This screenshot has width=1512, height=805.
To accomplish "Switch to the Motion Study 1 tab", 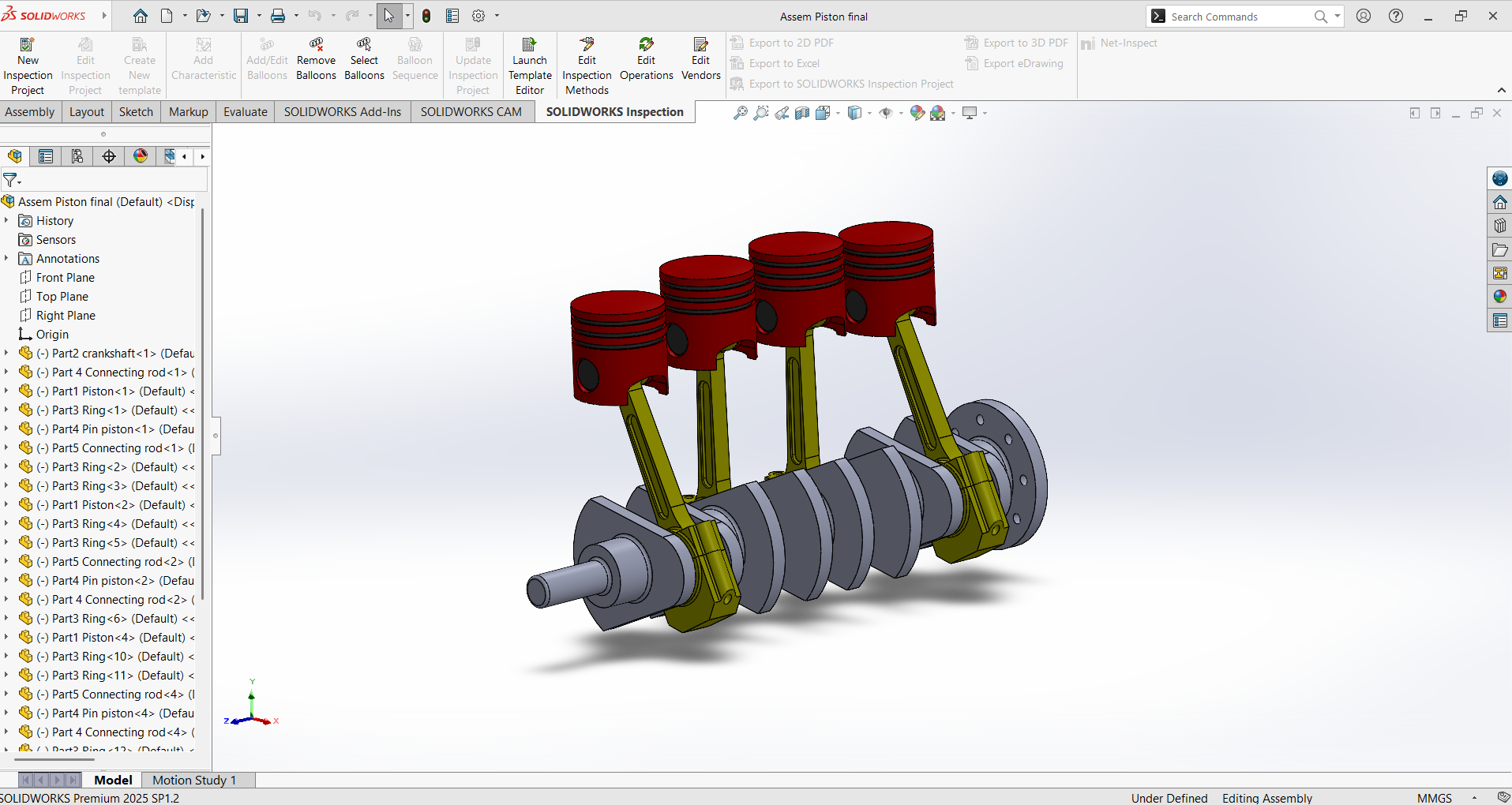I will [194, 780].
